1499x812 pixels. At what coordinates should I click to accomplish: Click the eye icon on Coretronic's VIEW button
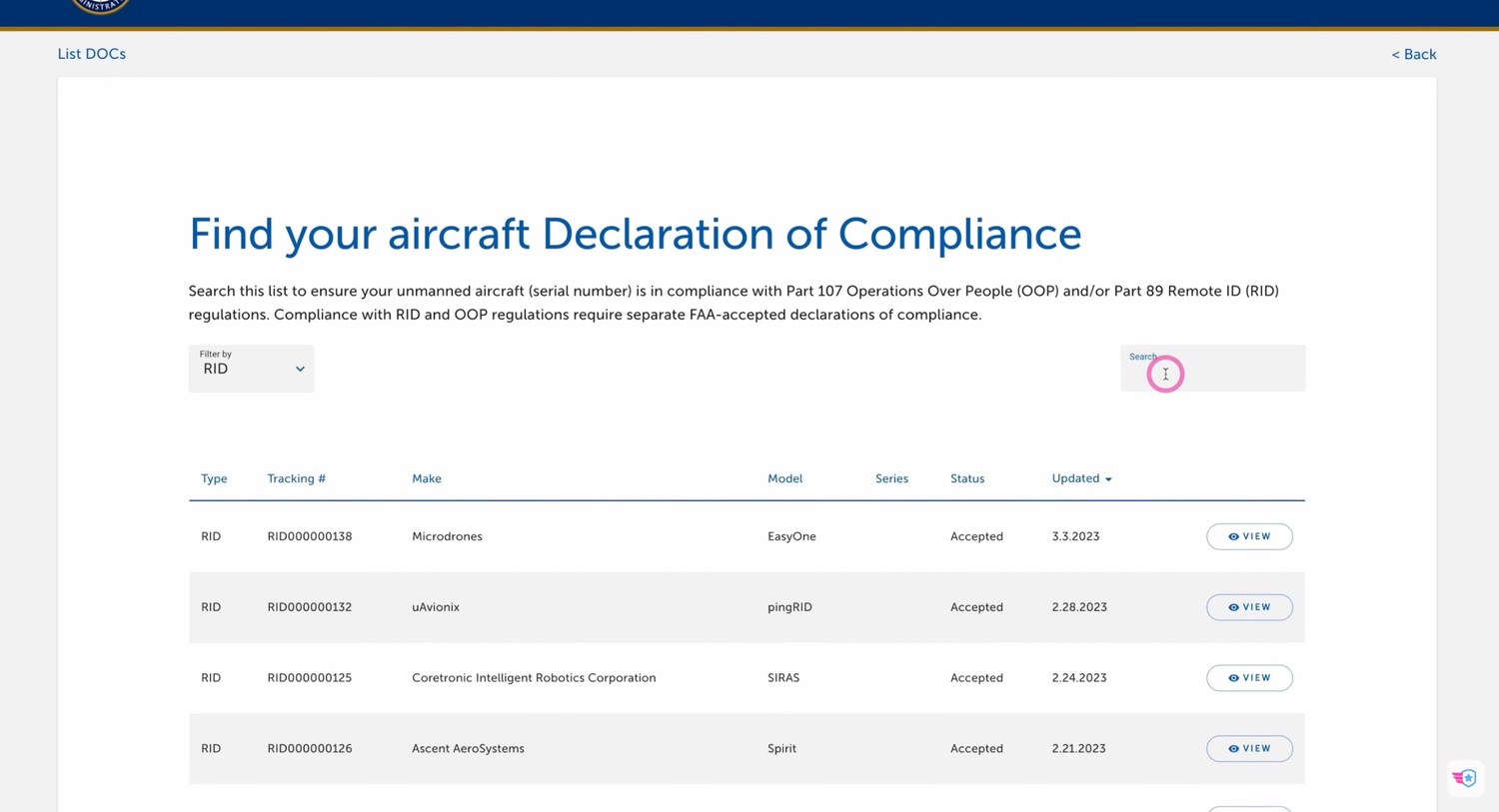1231,677
